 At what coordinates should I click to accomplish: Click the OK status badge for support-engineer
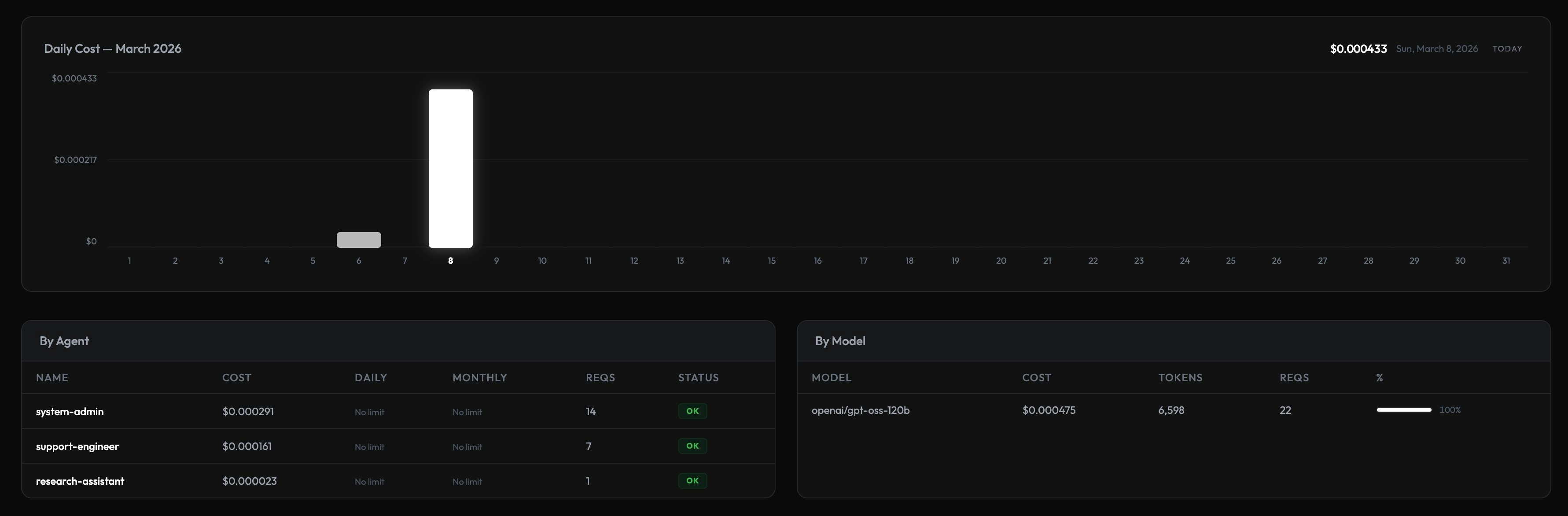692,446
